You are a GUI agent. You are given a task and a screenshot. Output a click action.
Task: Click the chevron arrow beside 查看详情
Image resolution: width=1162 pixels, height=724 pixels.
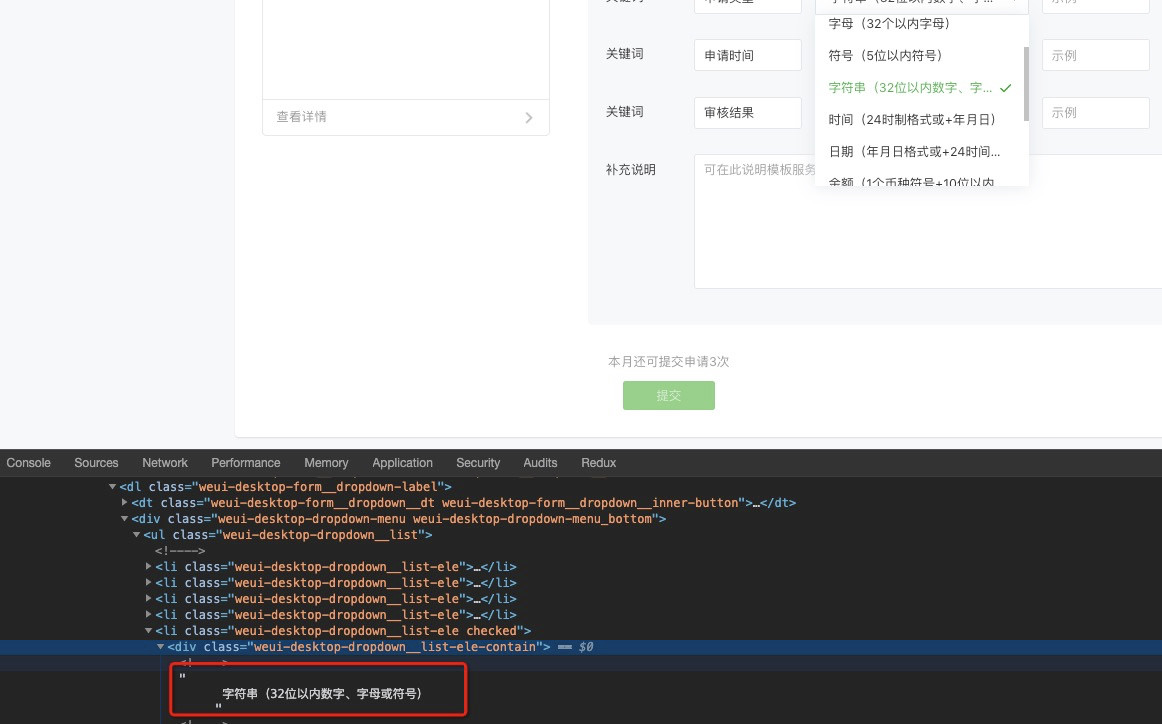(x=528, y=117)
